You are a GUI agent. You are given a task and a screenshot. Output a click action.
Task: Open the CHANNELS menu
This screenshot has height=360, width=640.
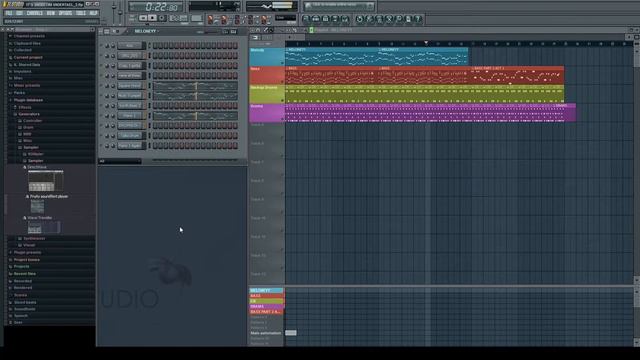[x=35, y=13]
